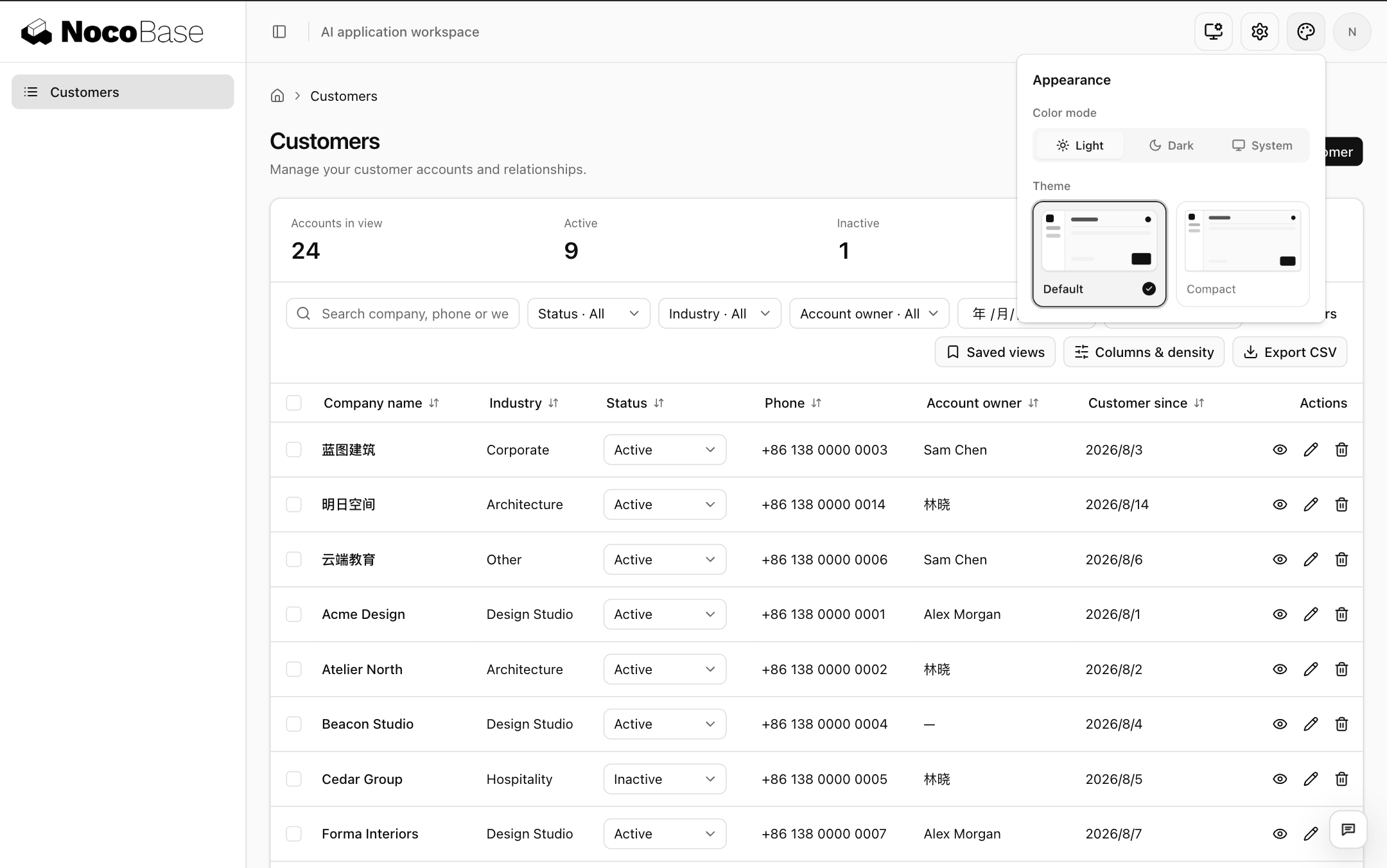This screenshot has height=868, width=1387.
Task: Delete 明日空间 with the trash icon
Action: tap(1341, 505)
